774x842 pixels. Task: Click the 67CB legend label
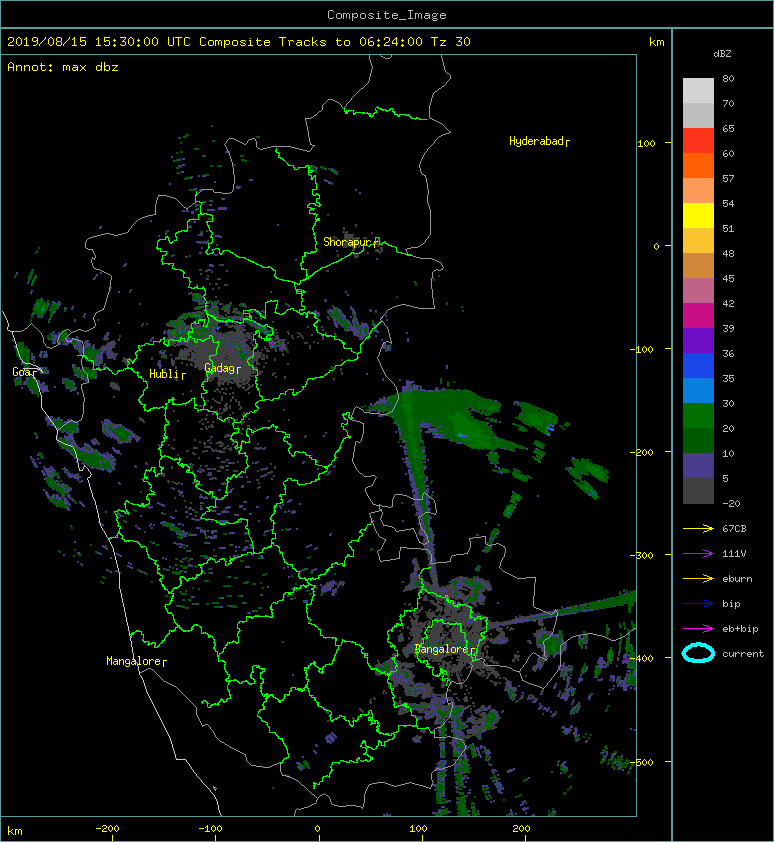coord(734,529)
